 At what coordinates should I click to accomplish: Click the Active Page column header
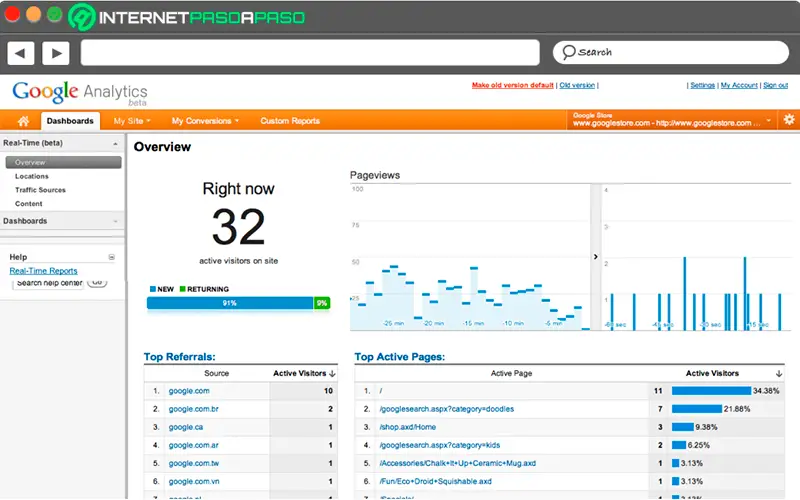[511, 373]
